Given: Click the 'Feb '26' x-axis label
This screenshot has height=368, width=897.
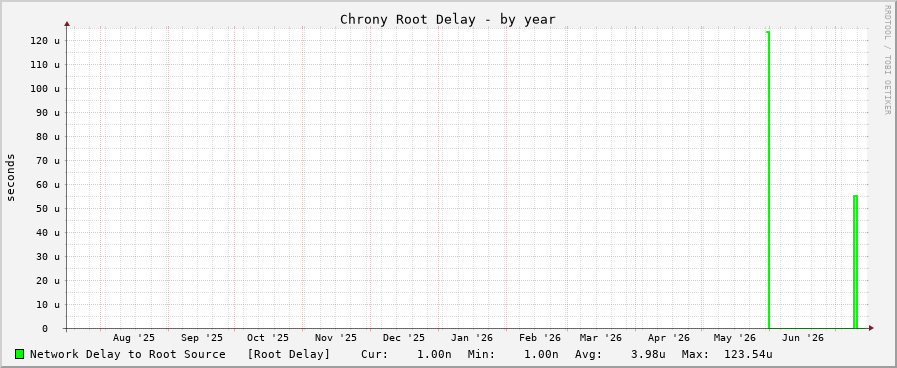Looking at the screenshot, I should point(540,338).
